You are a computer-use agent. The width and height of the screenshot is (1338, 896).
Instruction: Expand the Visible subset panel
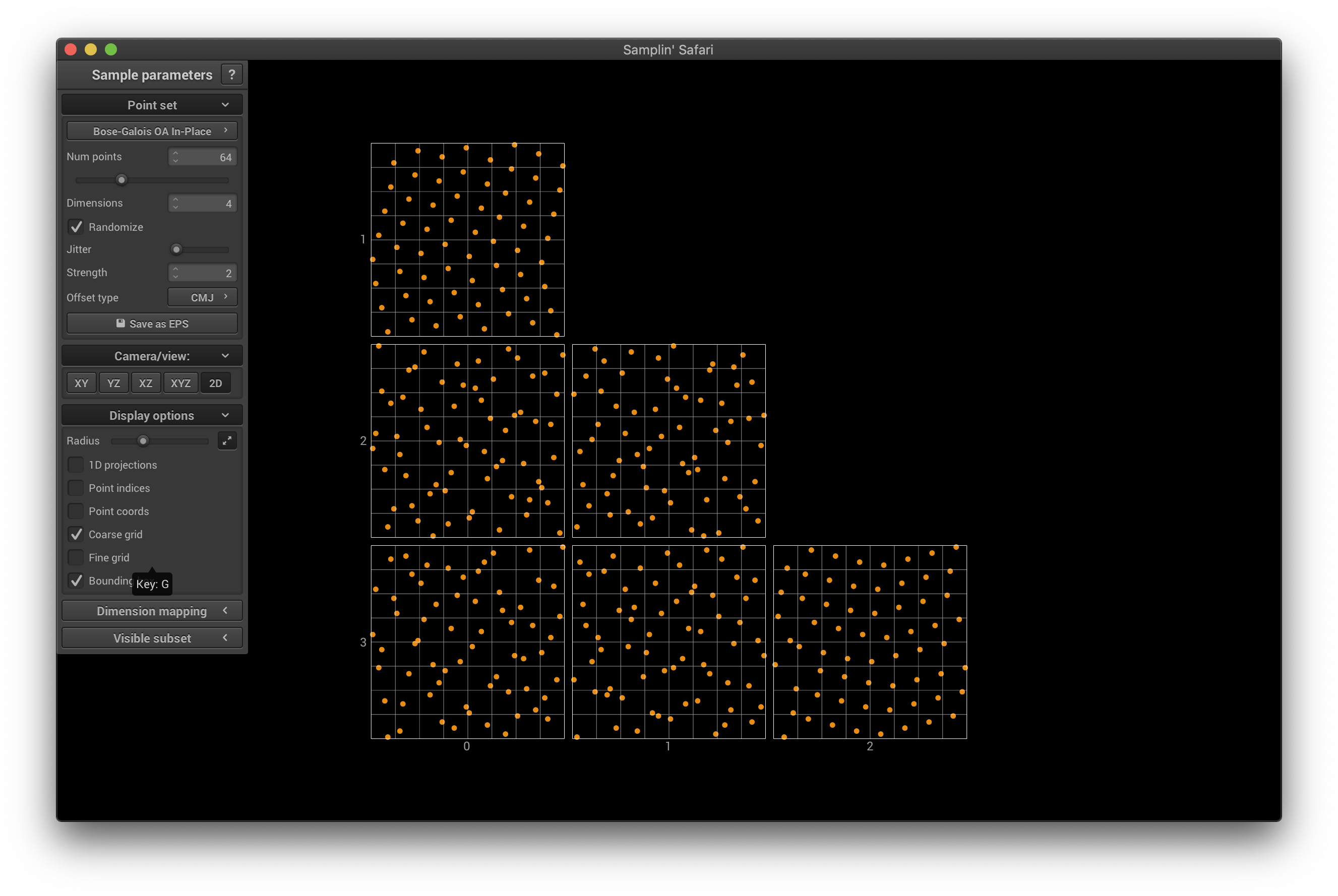coord(152,637)
